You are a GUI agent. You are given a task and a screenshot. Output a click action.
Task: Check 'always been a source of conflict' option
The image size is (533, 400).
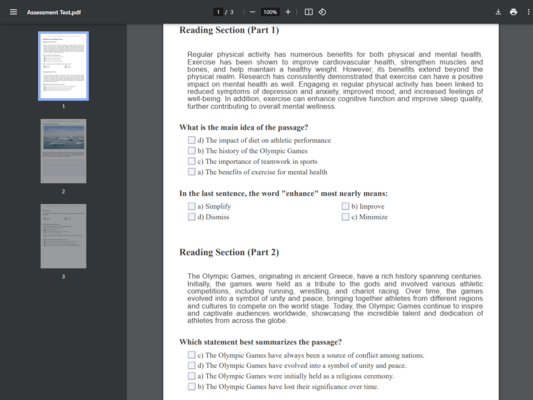tap(192, 355)
